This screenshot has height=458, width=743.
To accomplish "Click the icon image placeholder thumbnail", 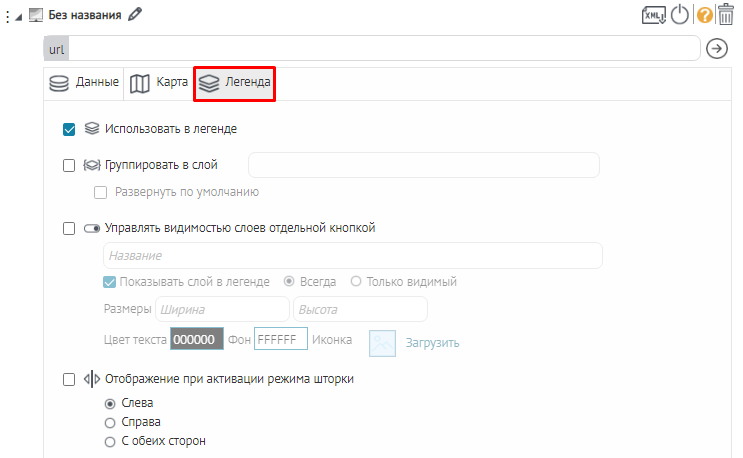I will coord(383,342).
